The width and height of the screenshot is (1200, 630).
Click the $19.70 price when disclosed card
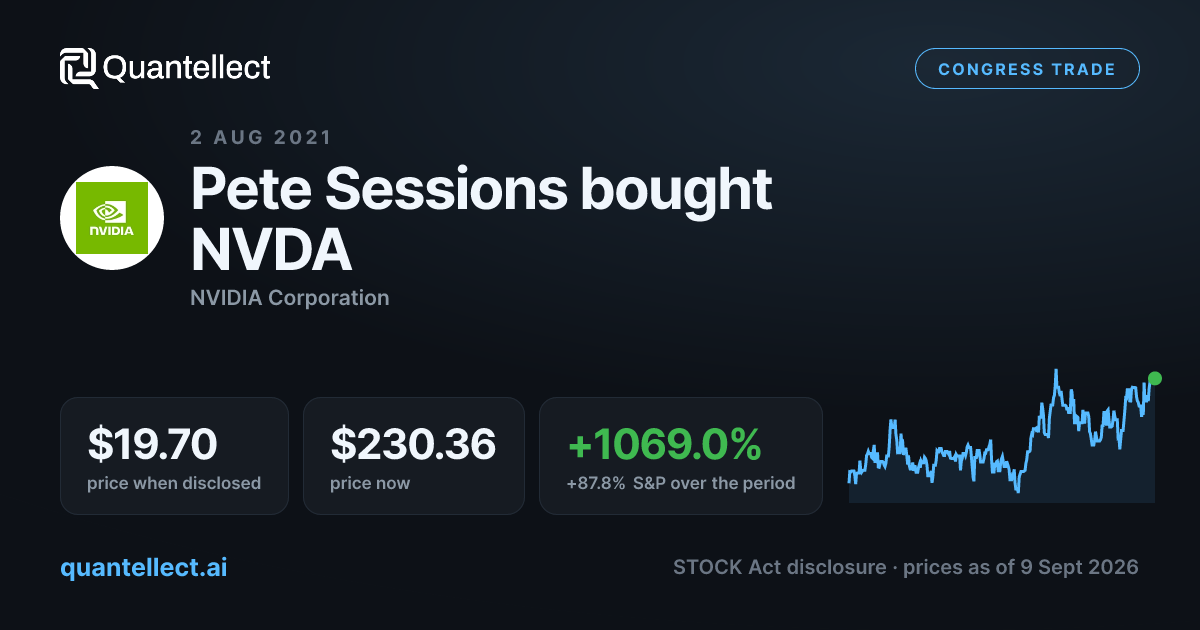[174, 456]
